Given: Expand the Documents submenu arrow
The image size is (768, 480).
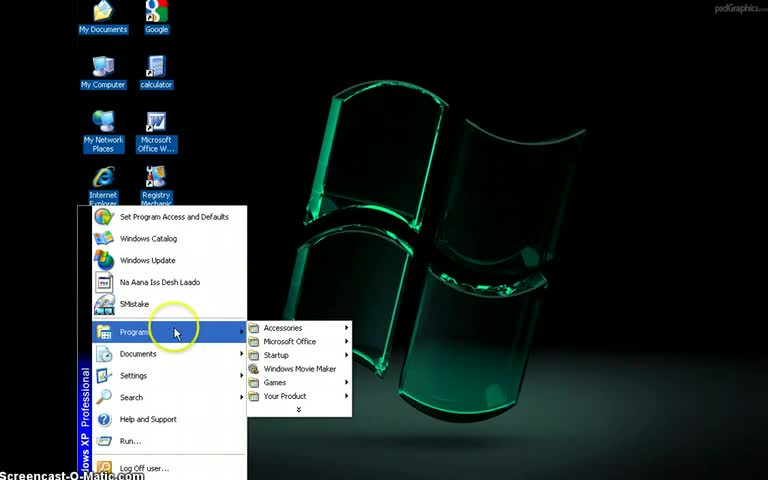Looking at the screenshot, I should pyautogui.click(x=241, y=354).
